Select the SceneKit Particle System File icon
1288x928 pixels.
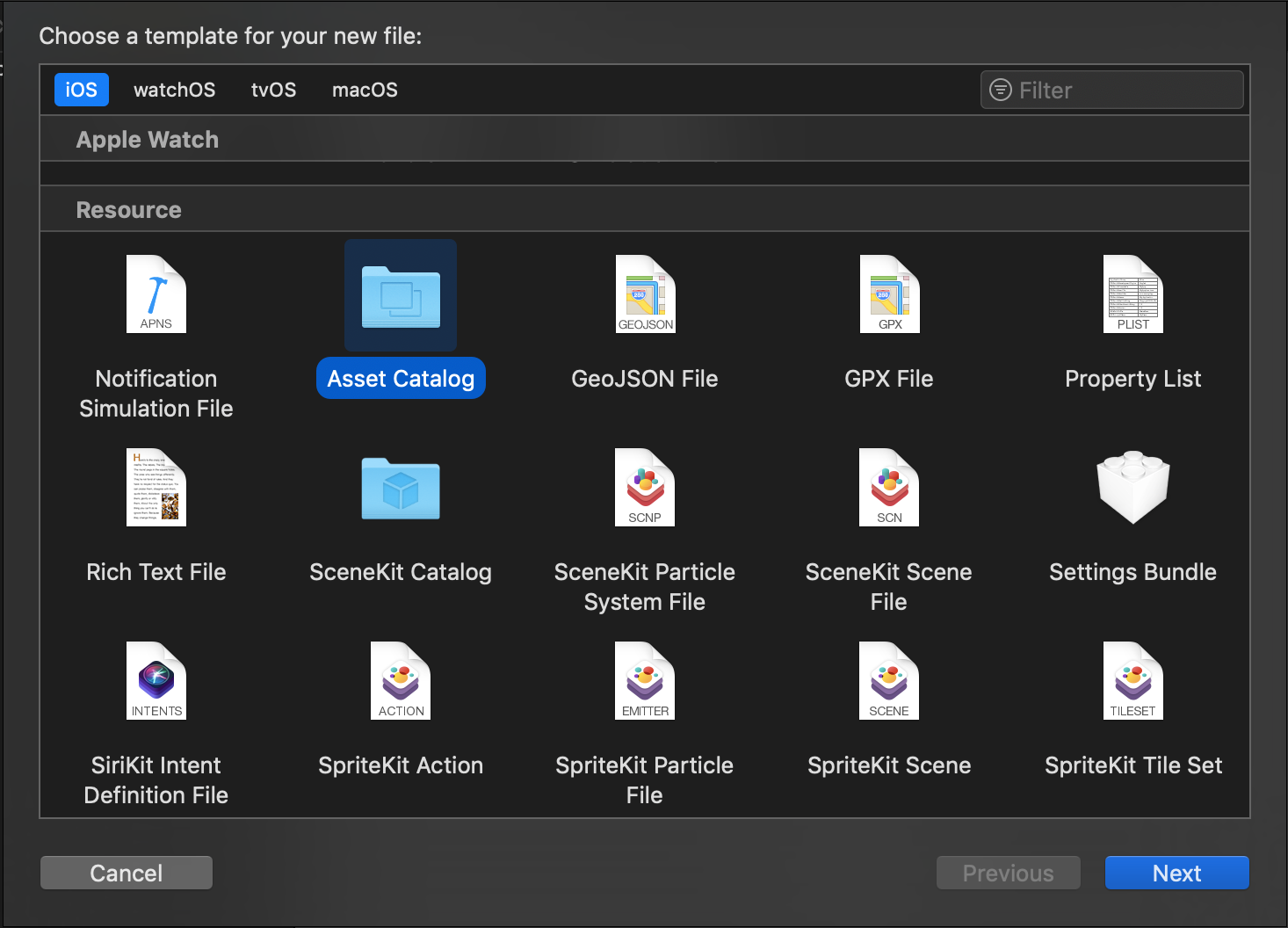pyautogui.click(x=645, y=488)
